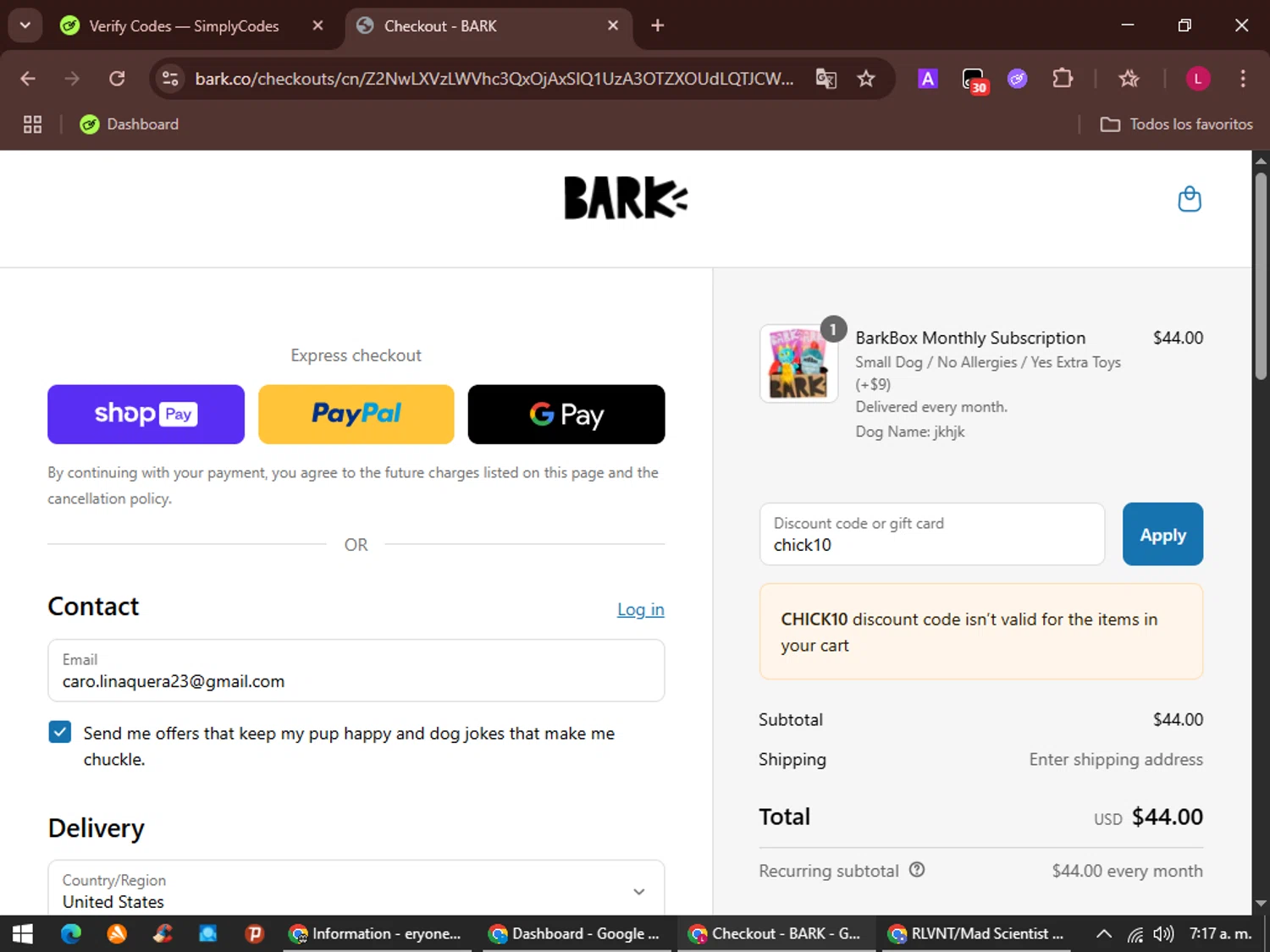Open the Windows Start menu
Viewport: 1270px width, 952px height.
(23, 933)
